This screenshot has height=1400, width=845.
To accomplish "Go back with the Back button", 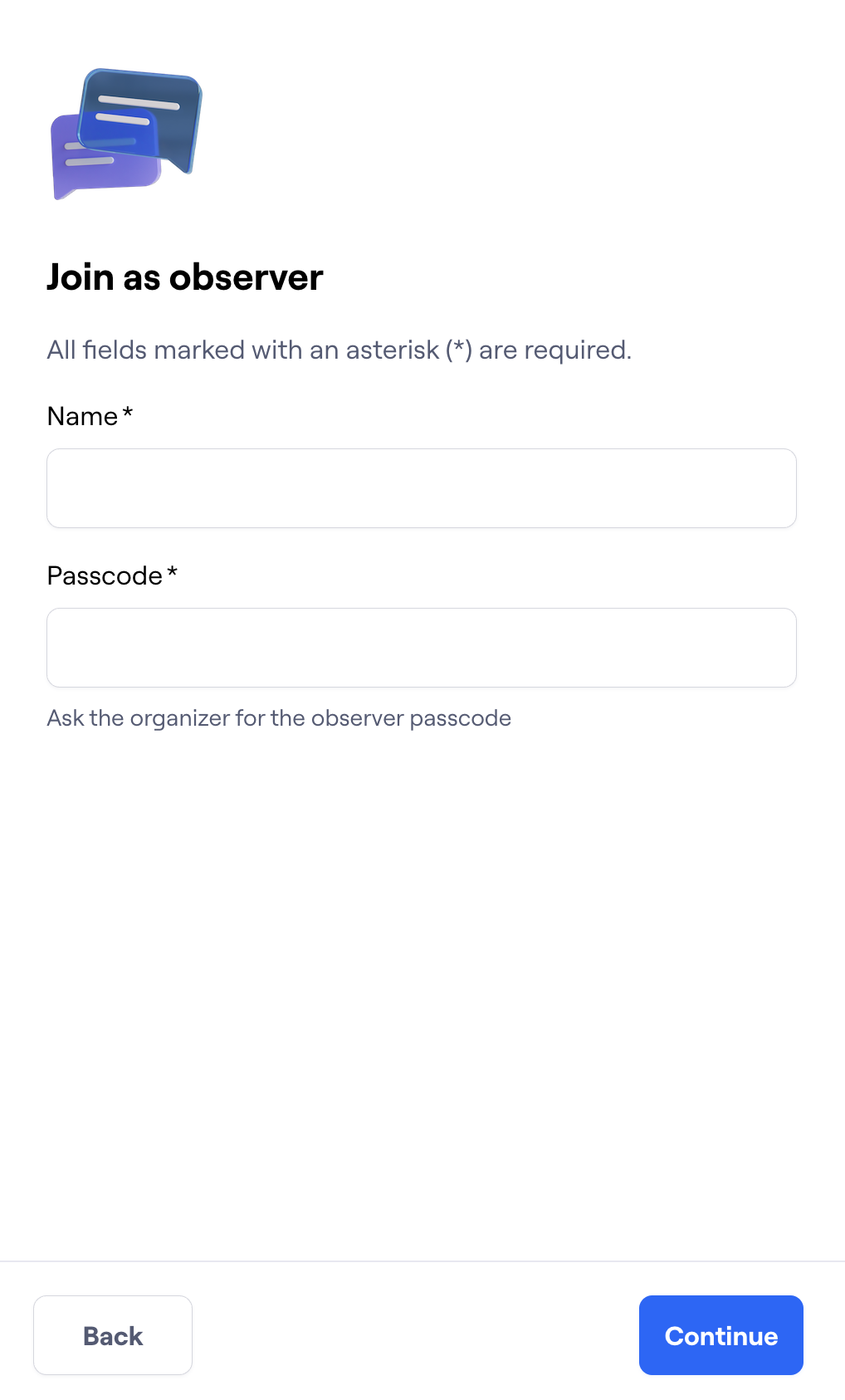I will point(113,1335).
